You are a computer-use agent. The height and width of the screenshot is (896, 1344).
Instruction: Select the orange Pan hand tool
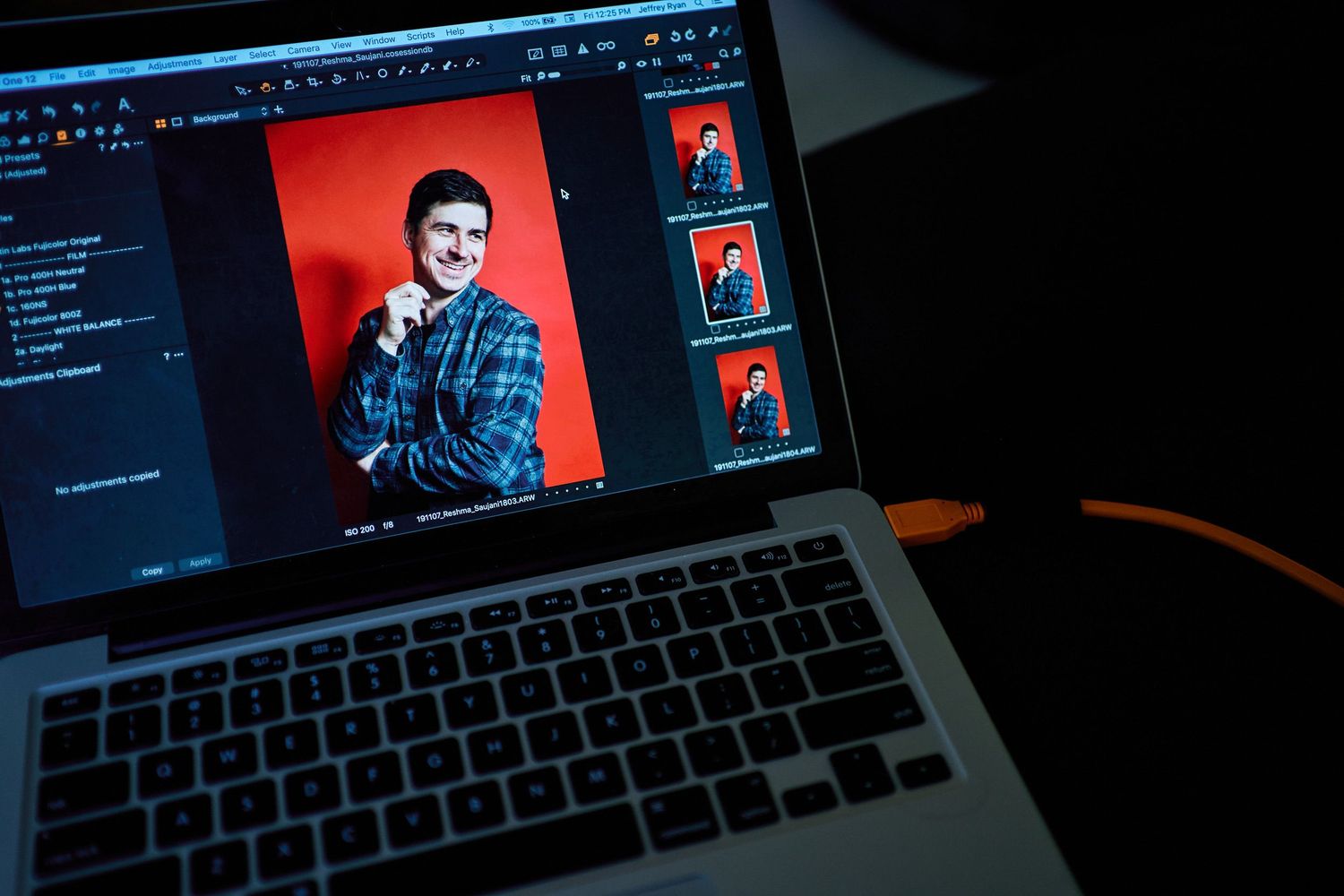tap(265, 88)
